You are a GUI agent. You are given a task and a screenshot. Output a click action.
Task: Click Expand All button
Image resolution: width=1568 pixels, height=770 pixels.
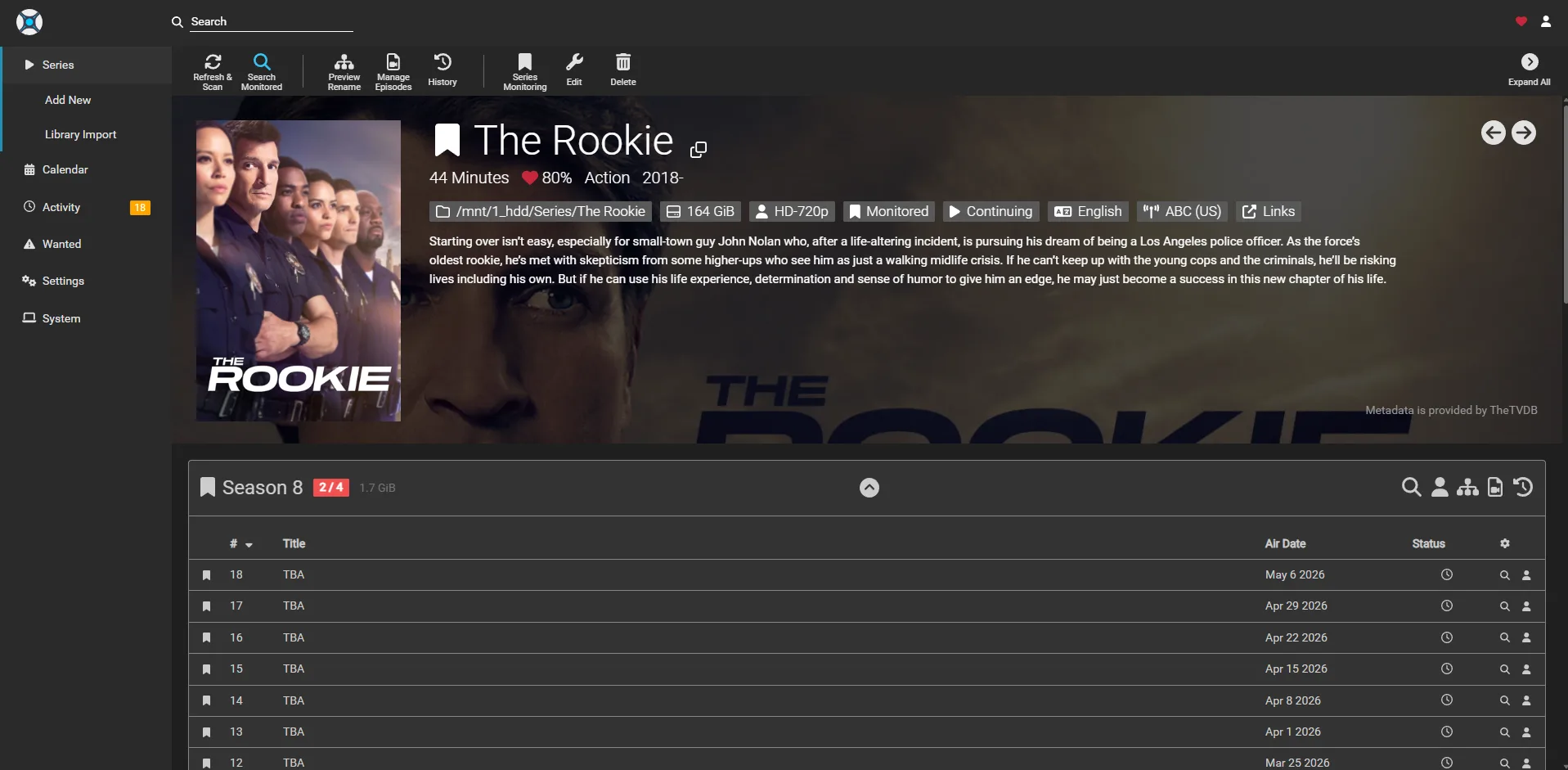pos(1530,71)
